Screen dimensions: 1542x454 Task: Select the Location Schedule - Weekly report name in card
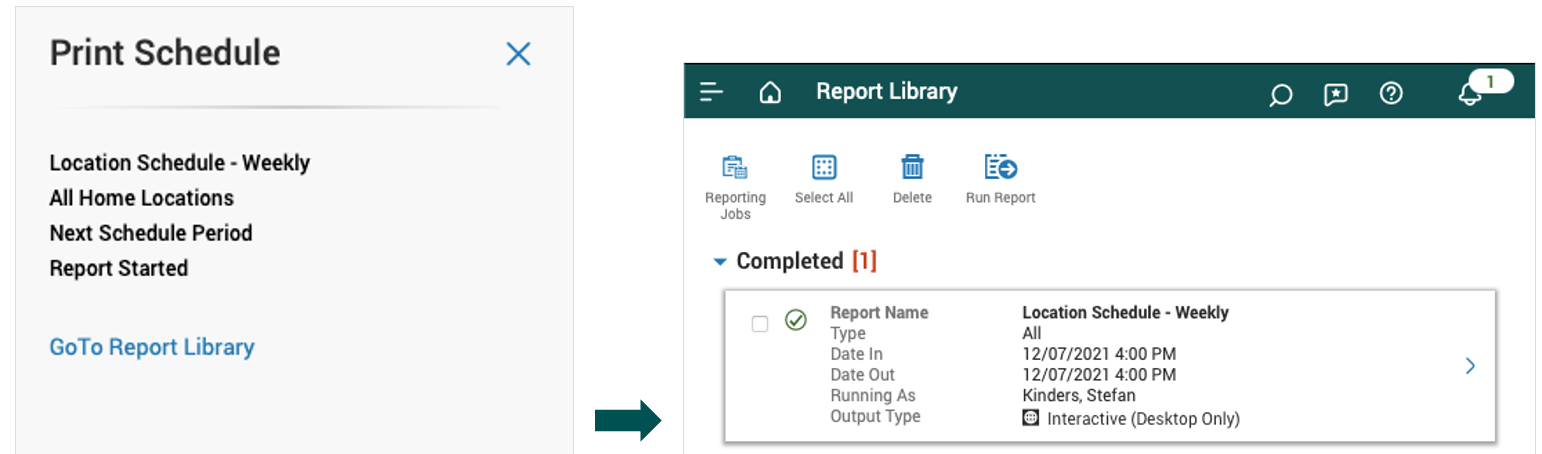point(1125,312)
